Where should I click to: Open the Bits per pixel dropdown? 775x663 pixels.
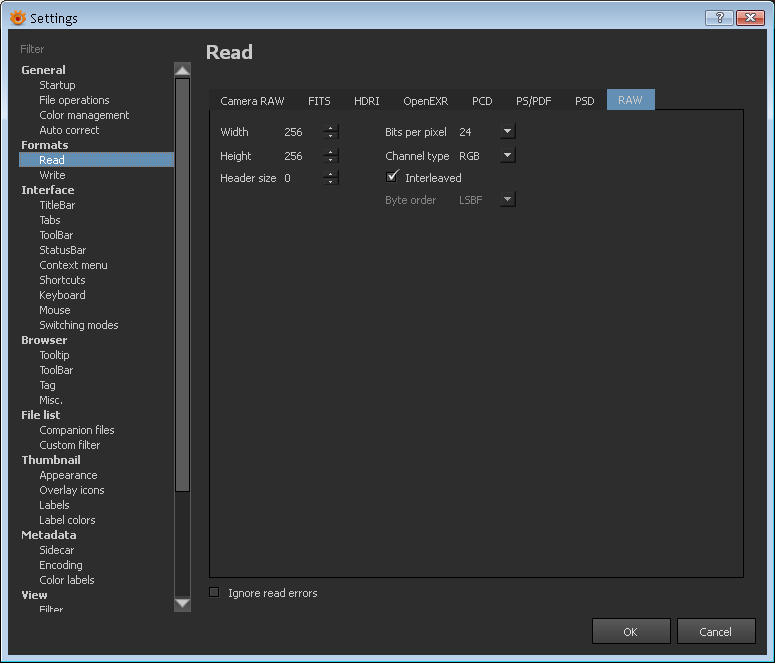point(507,131)
